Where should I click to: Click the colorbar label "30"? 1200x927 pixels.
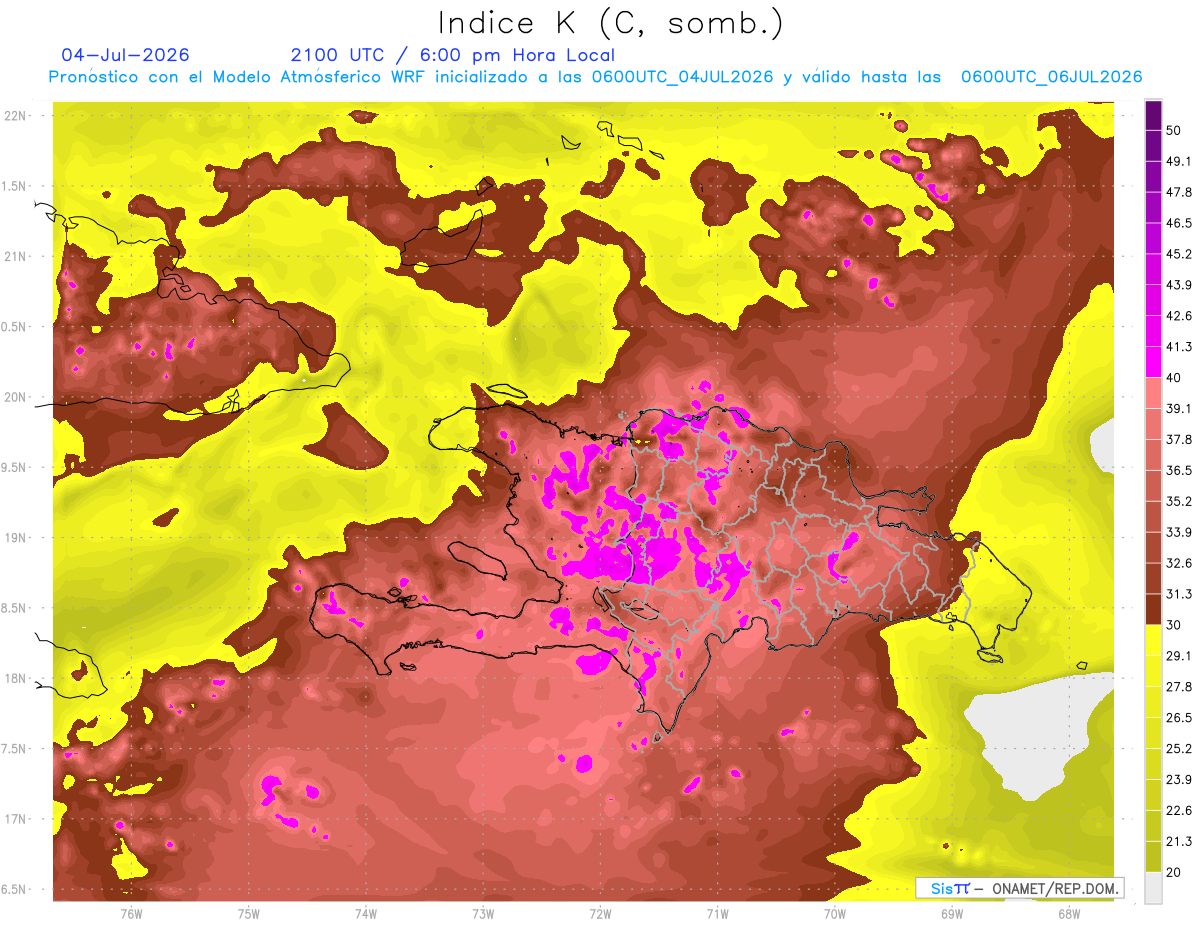pos(1174,625)
